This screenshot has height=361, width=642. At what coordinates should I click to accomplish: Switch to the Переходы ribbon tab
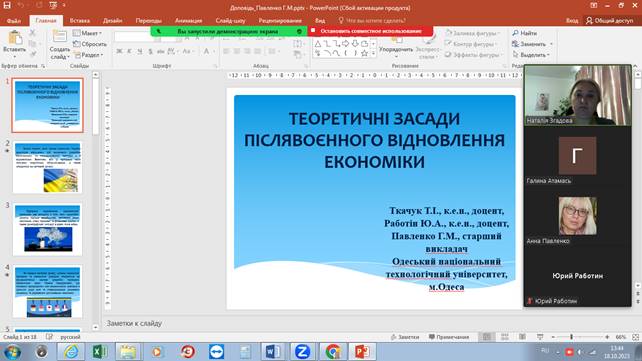148,20
